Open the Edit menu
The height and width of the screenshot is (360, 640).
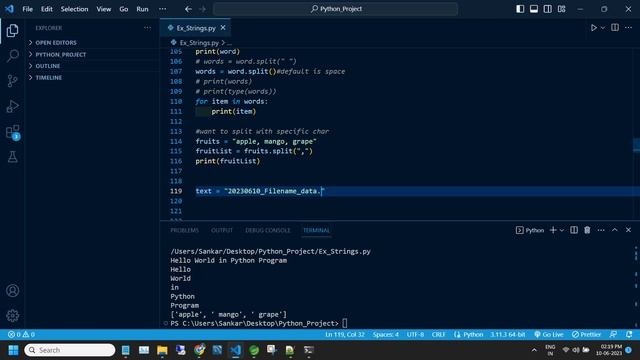pos(47,9)
